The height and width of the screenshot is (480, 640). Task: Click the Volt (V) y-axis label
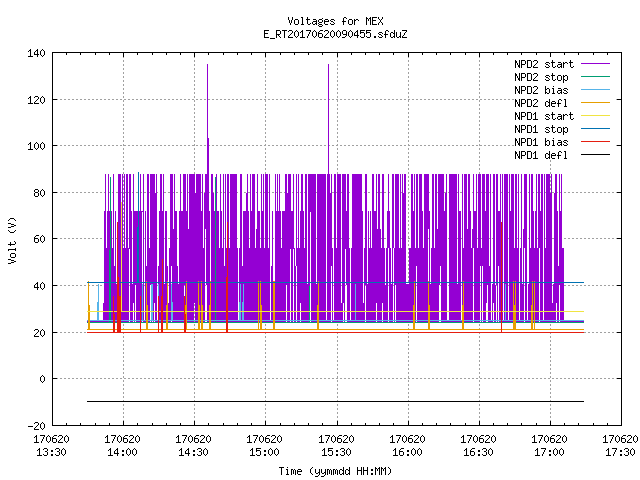pos(12,240)
